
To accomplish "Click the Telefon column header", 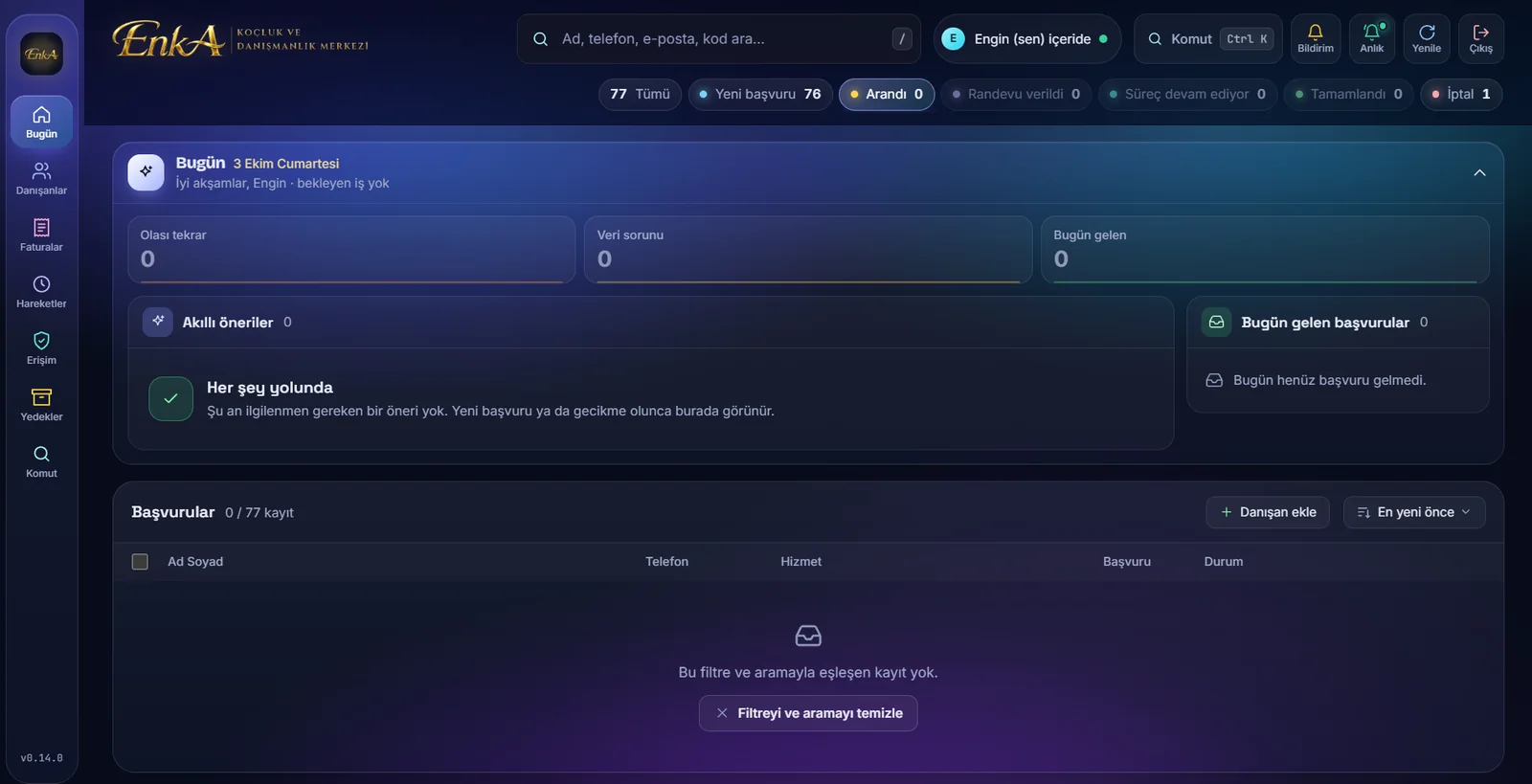I will pyautogui.click(x=666, y=562).
